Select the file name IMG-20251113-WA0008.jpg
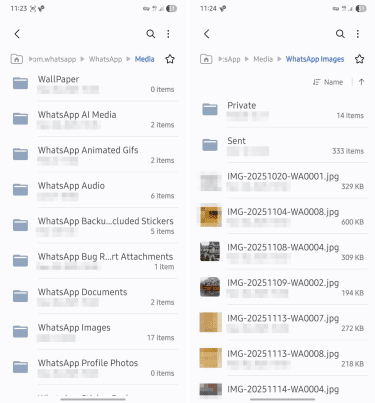 [x=283, y=354]
